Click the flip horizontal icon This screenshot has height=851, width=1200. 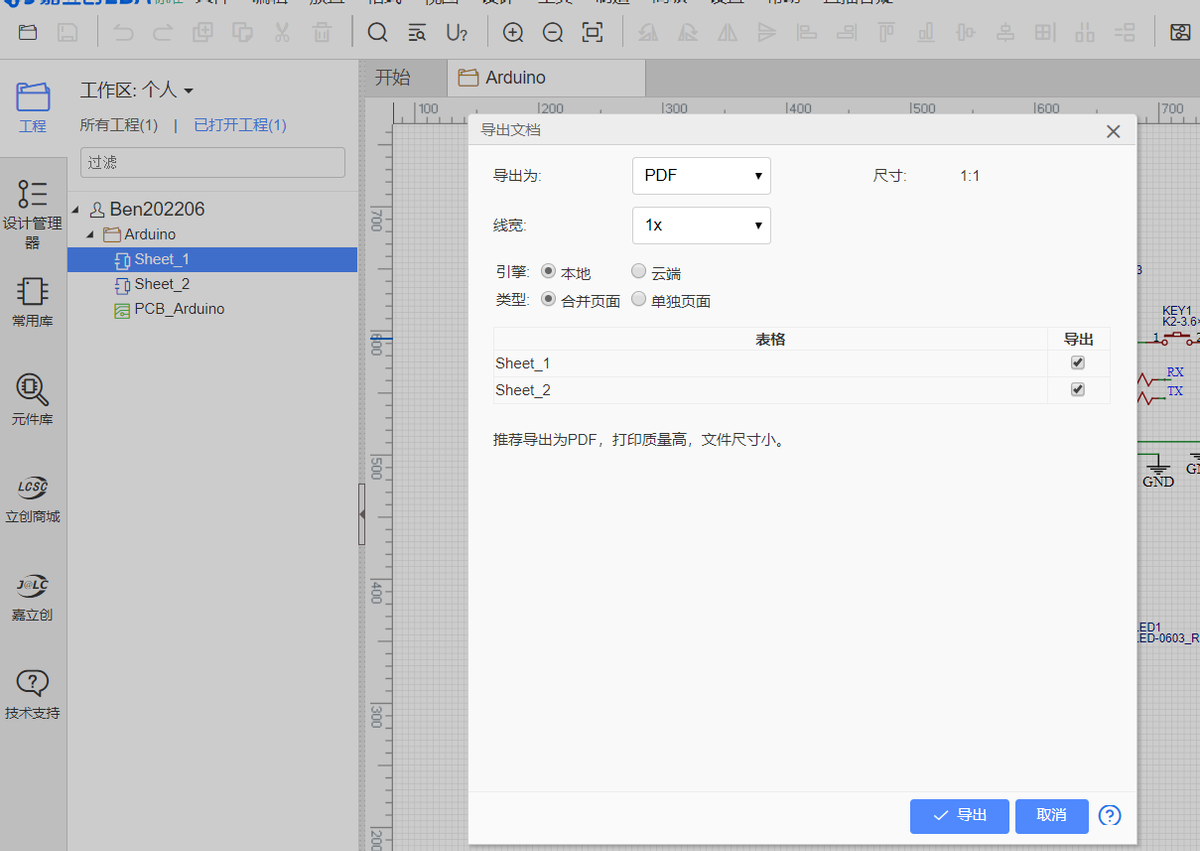[727, 33]
